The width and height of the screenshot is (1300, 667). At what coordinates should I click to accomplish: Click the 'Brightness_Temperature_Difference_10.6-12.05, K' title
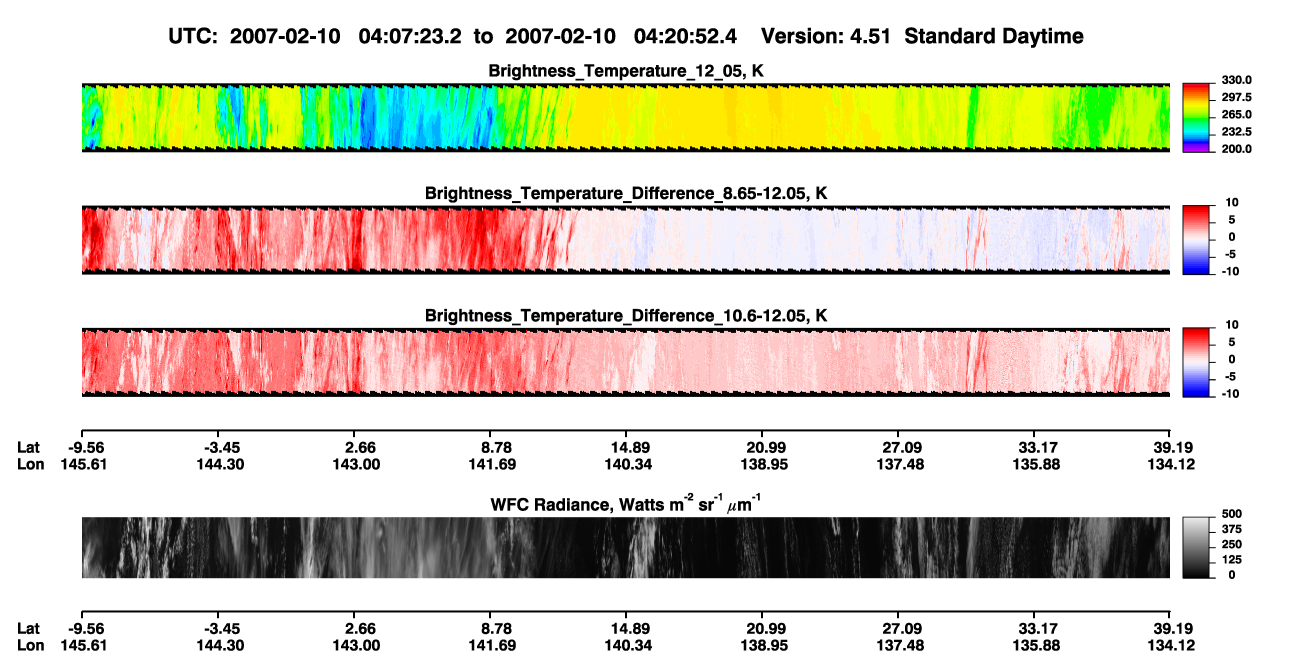click(x=626, y=316)
